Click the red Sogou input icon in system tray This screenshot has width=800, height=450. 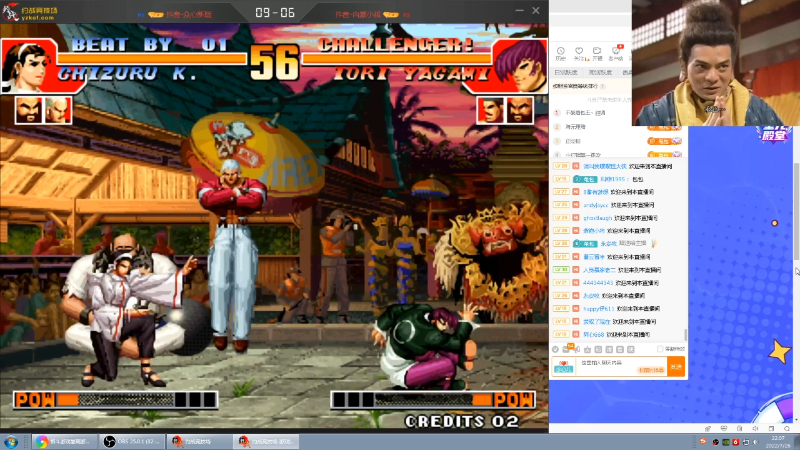pyautogui.click(x=703, y=441)
